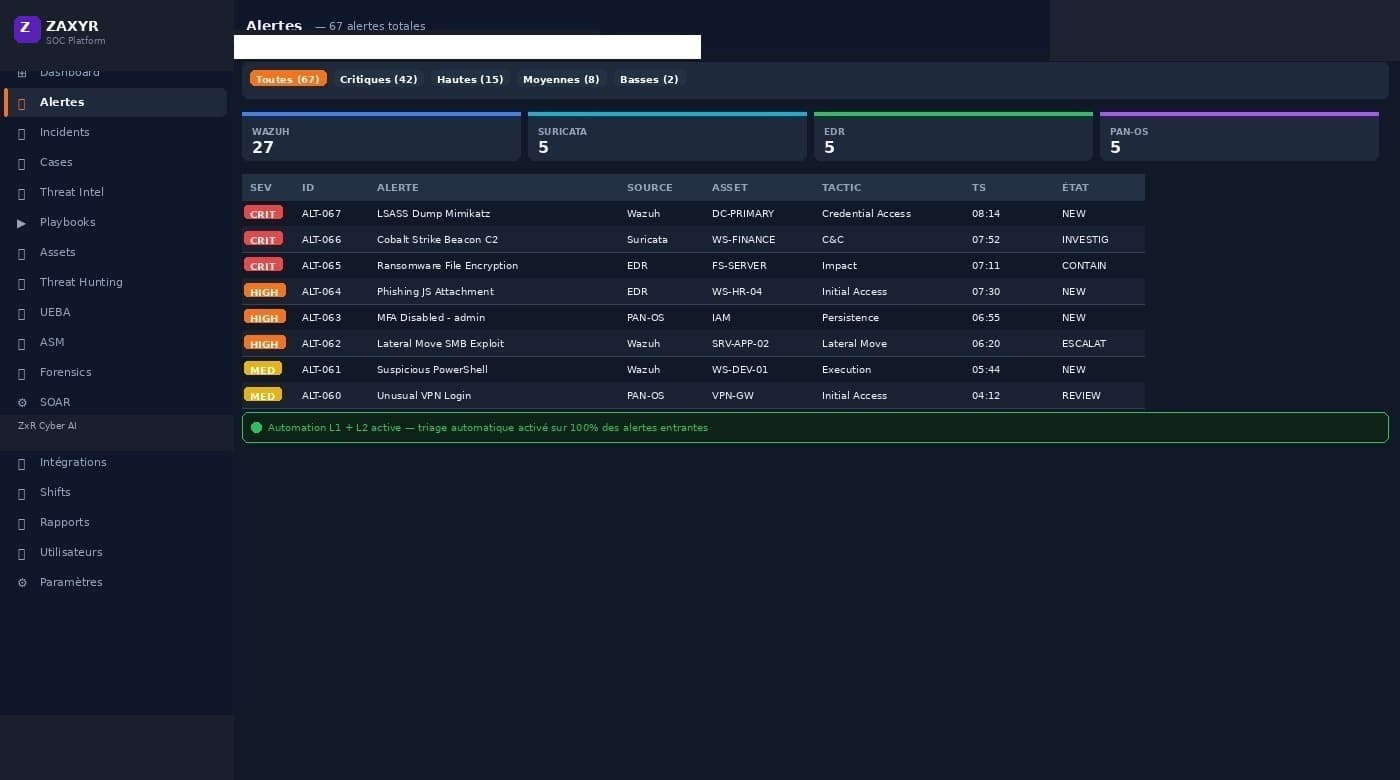The width and height of the screenshot is (1400, 780).
Task: Sort by the TS column header
Action: pos(979,188)
